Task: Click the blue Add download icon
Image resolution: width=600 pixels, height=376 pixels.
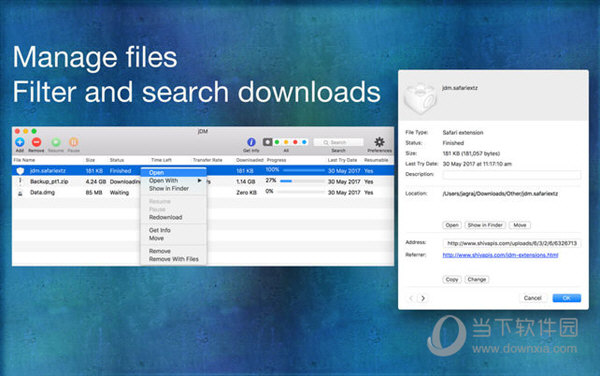Action: (20, 142)
